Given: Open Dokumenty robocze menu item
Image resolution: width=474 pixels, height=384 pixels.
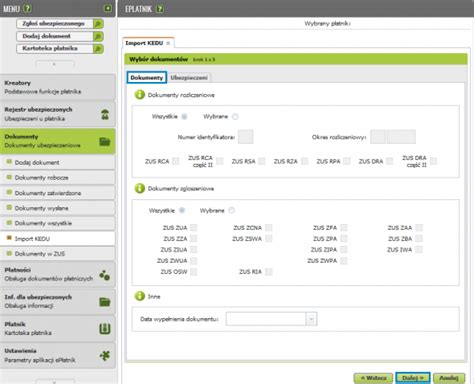Looking at the screenshot, I should (x=58, y=178).
